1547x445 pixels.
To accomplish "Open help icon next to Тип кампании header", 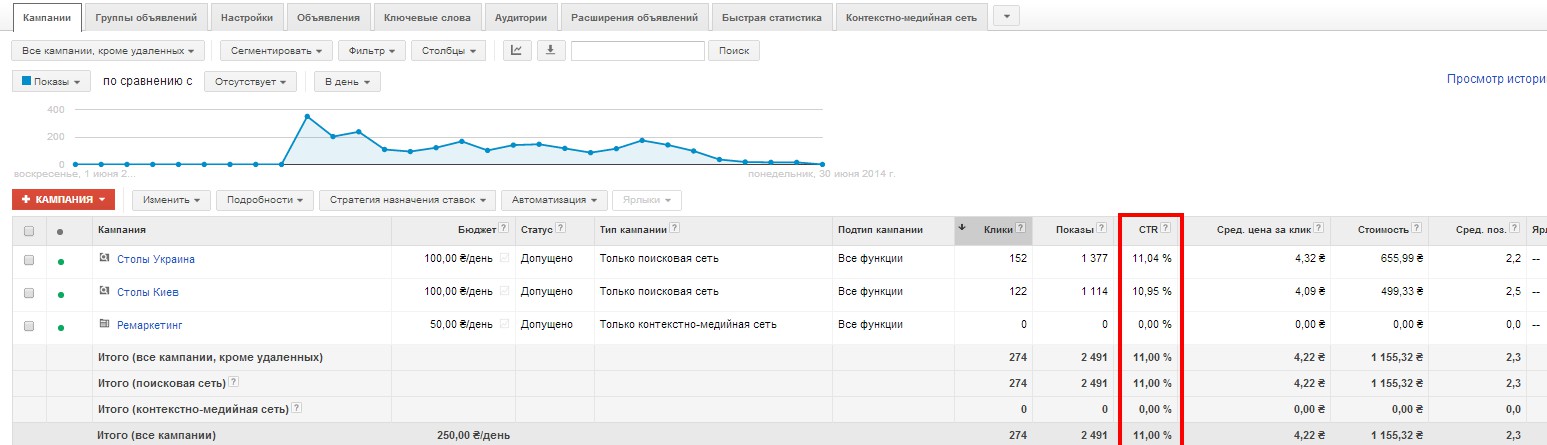I will point(676,230).
